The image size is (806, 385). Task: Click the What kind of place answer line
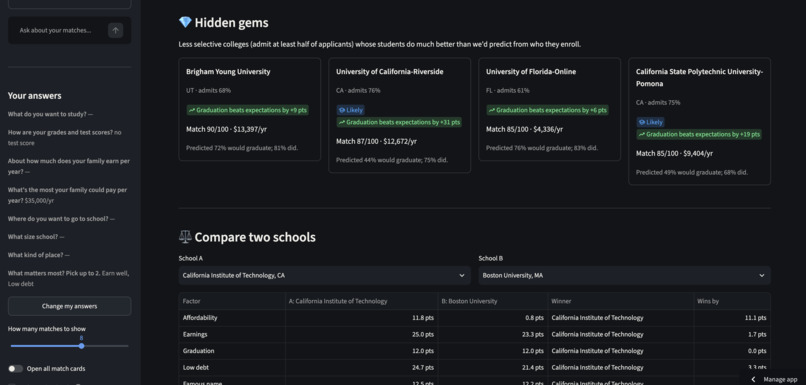pos(39,255)
